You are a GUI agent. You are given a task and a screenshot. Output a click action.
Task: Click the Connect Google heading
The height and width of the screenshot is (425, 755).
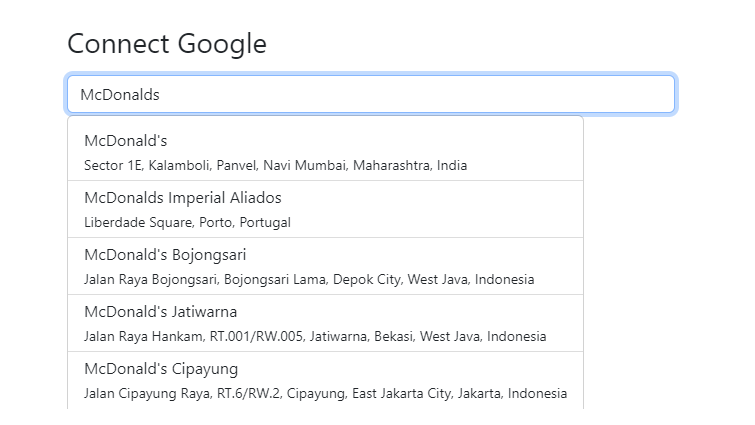pos(167,44)
